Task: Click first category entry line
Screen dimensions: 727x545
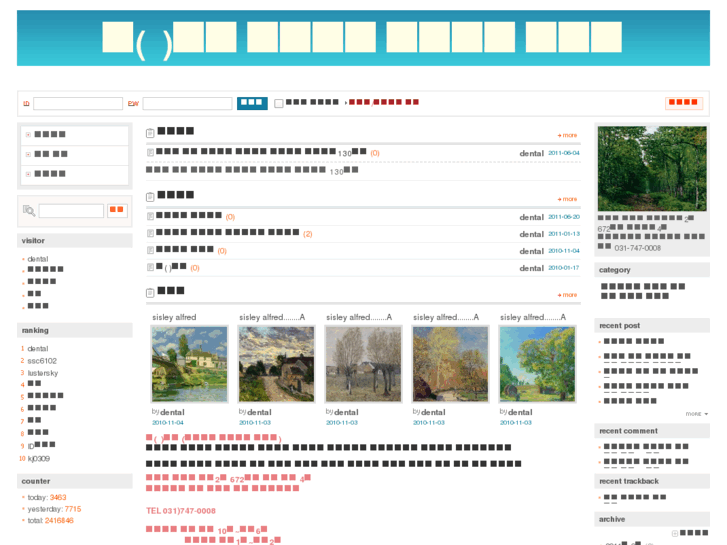Action: coord(643,286)
